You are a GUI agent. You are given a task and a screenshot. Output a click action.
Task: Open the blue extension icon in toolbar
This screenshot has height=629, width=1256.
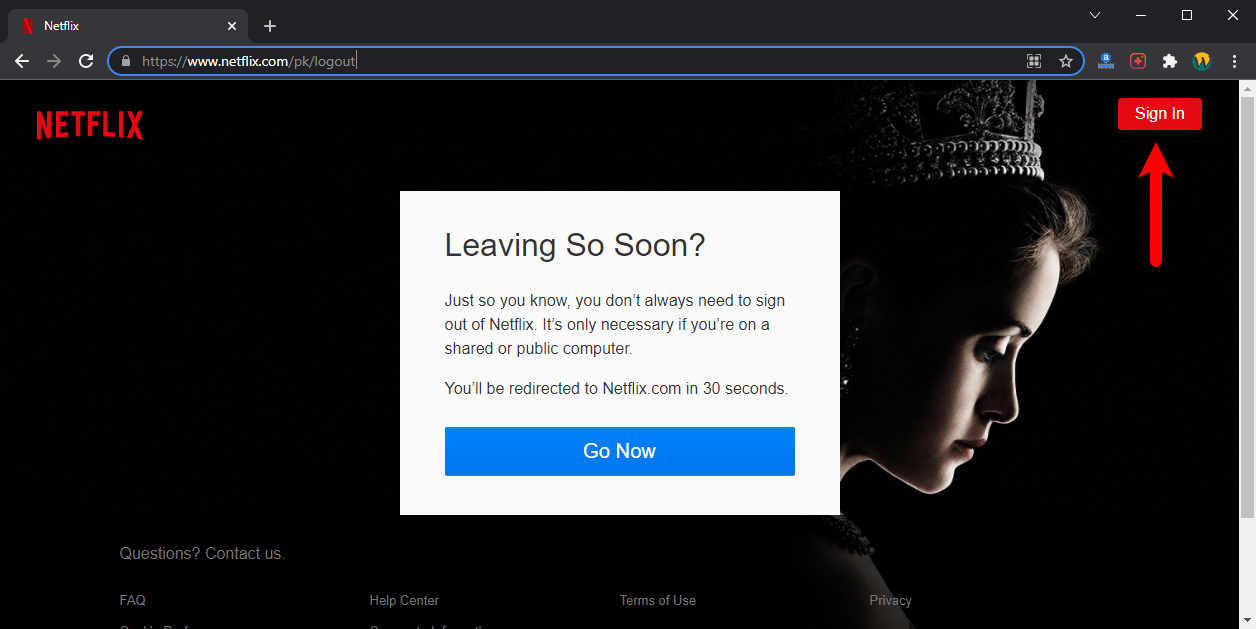pyautogui.click(x=1105, y=61)
